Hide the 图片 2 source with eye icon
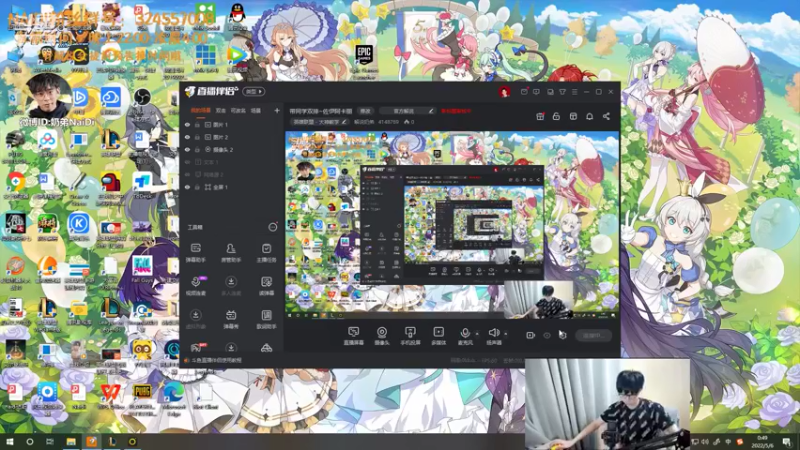Viewport: 800px width, 450px height. tap(187, 137)
